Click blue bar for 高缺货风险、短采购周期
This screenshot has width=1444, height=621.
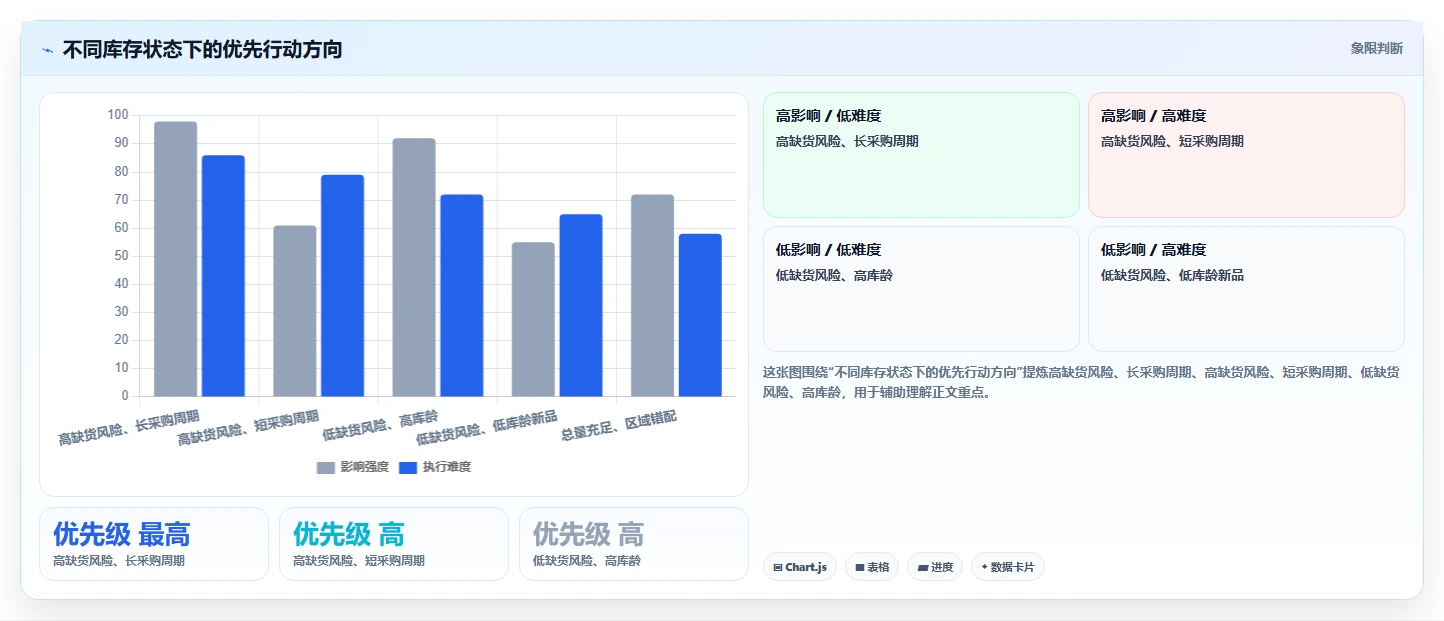click(x=342, y=285)
